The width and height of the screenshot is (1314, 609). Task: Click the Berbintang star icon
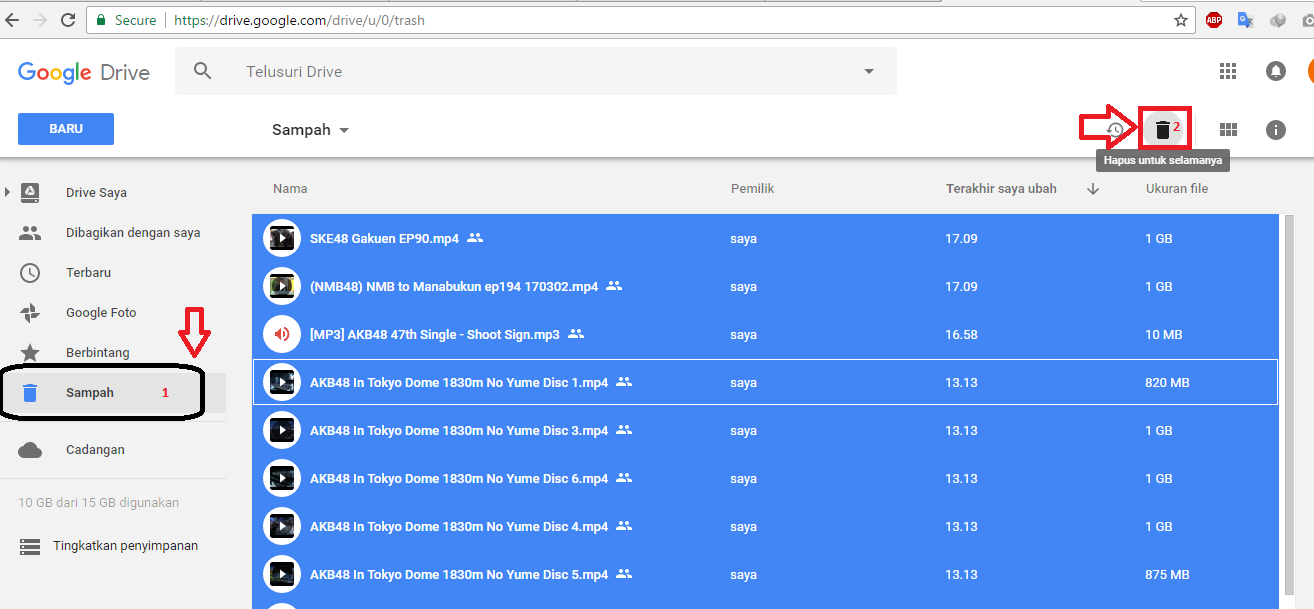pos(31,352)
